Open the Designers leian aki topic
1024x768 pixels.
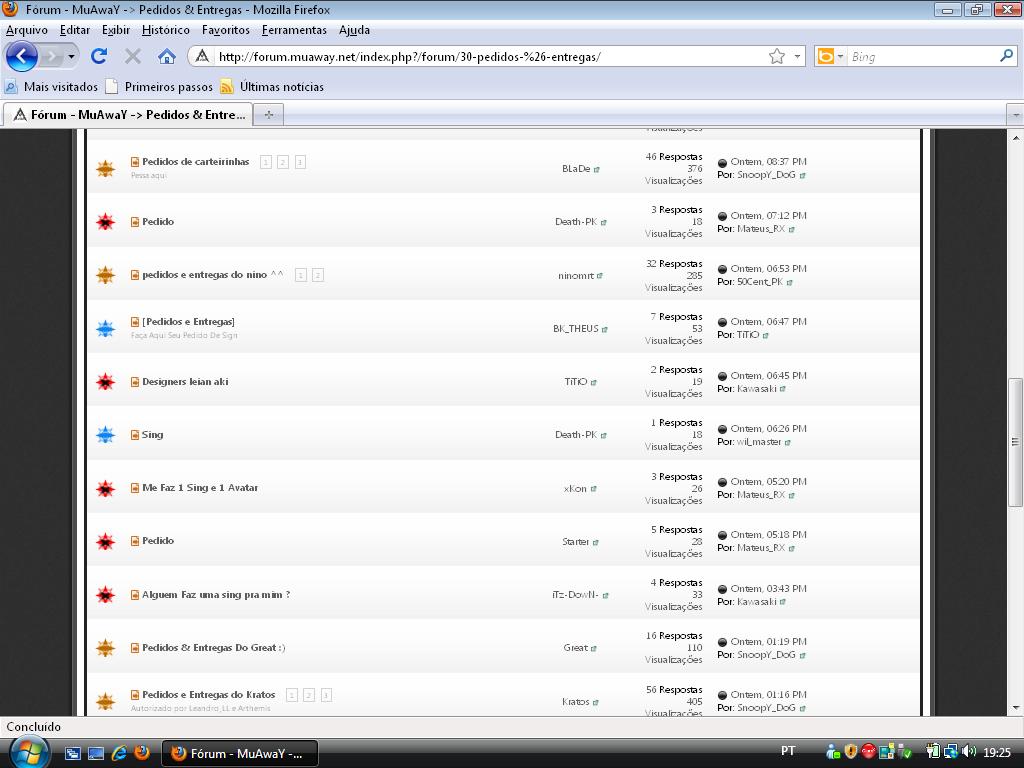click(185, 381)
